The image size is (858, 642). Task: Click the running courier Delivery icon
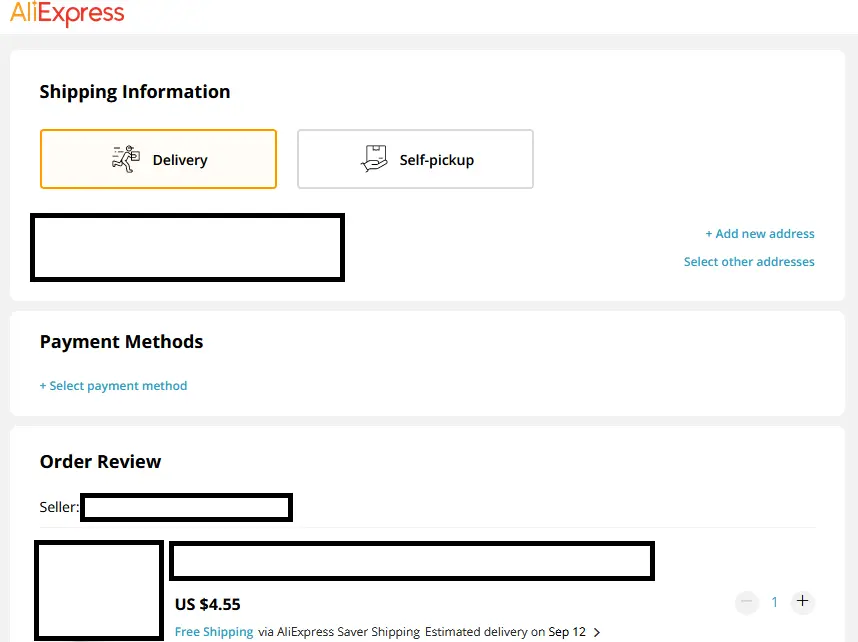coord(126,159)
